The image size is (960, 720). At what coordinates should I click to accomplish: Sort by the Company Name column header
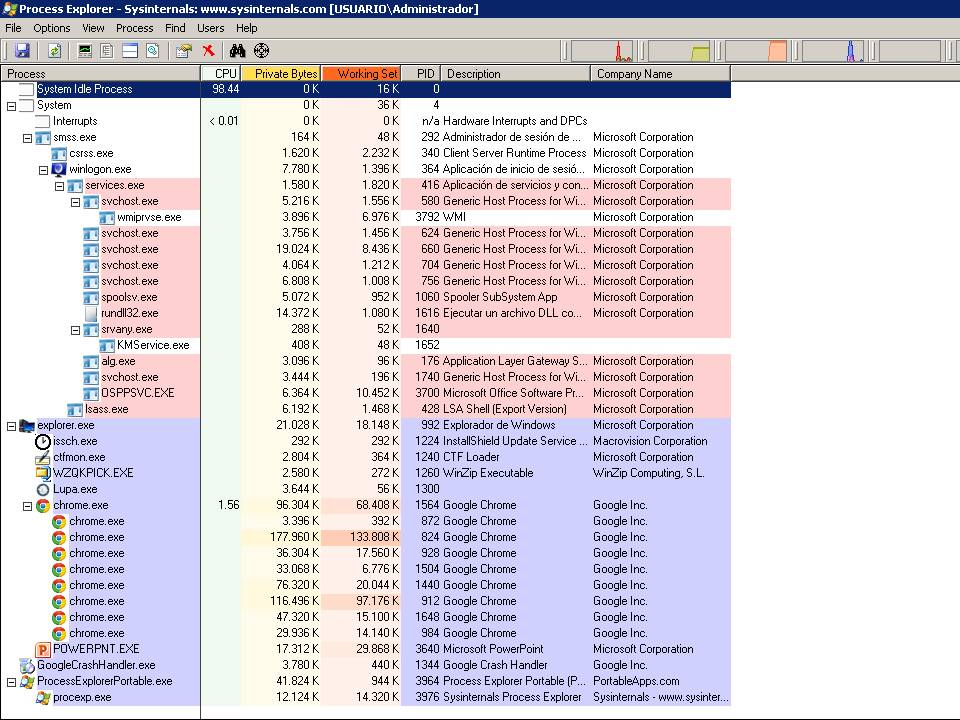(661, 73)
